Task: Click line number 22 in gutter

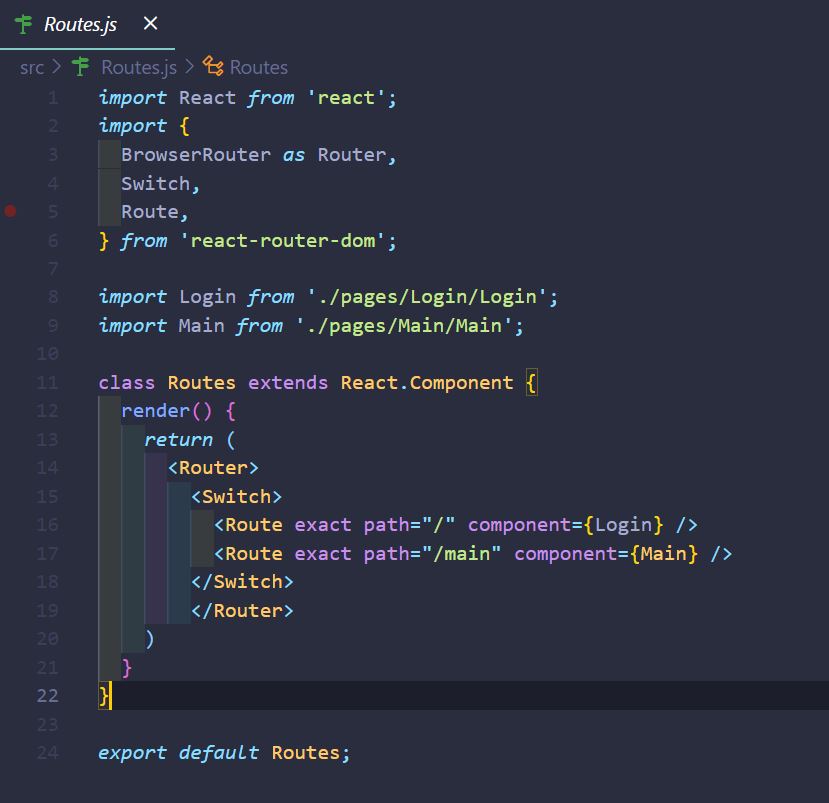Action: pyautogui.click(x=47, y=696)
